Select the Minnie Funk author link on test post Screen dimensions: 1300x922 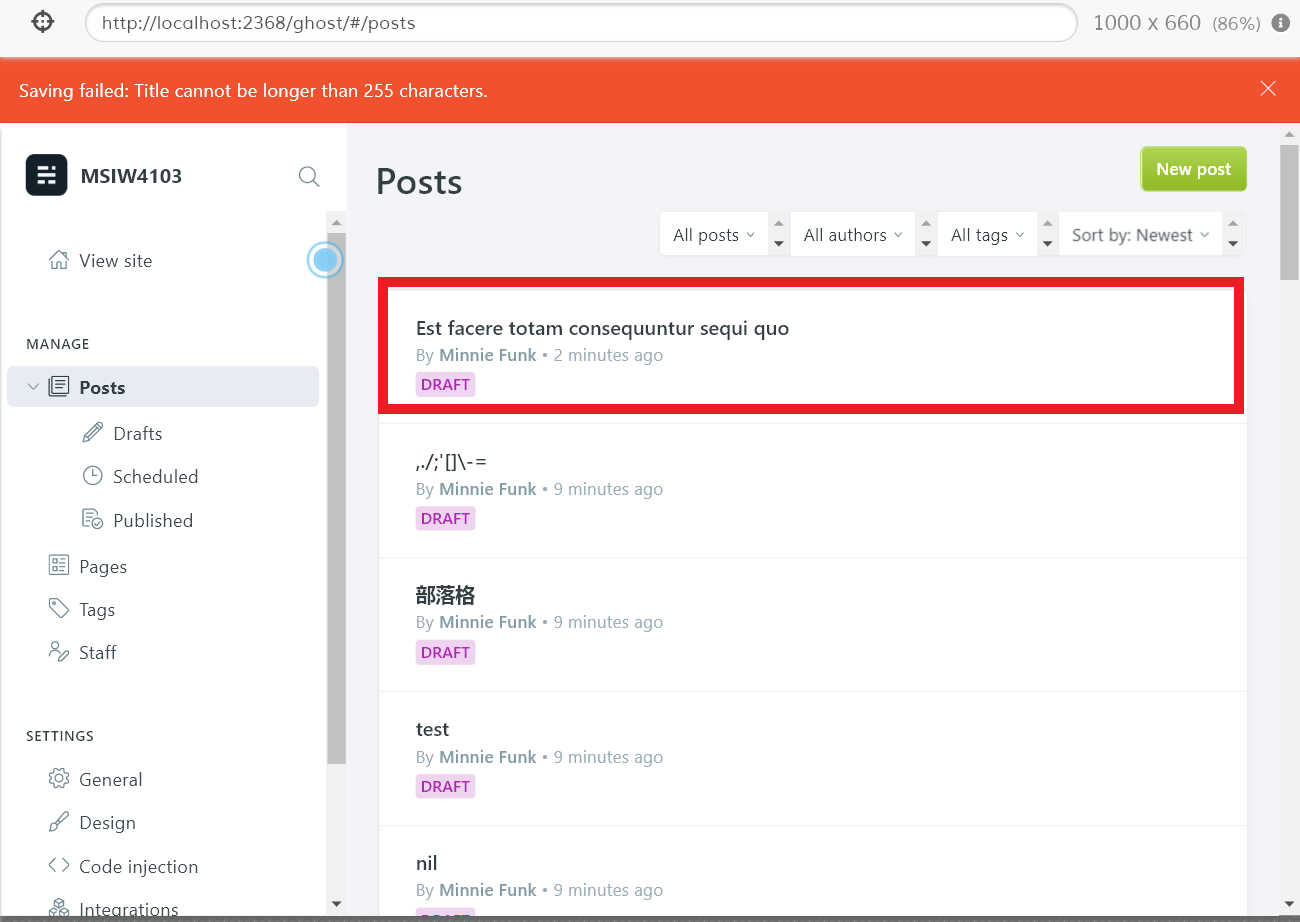487,756
